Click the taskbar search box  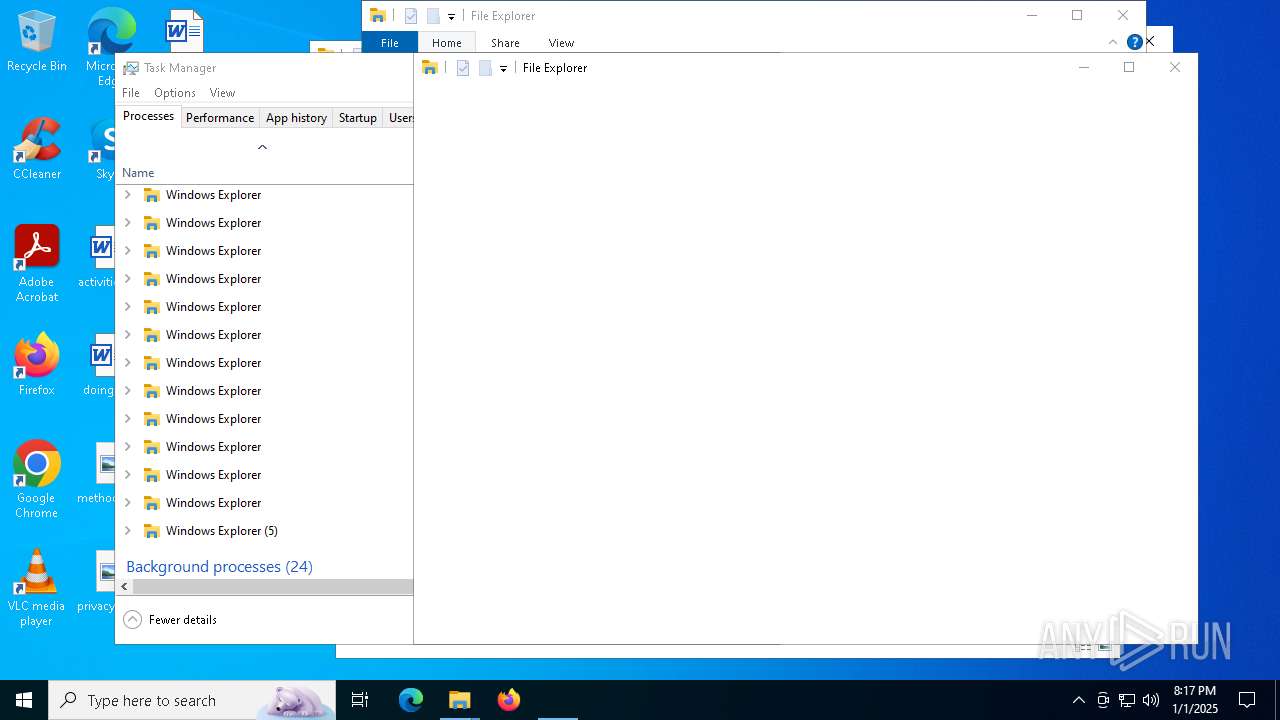(192, 700)
